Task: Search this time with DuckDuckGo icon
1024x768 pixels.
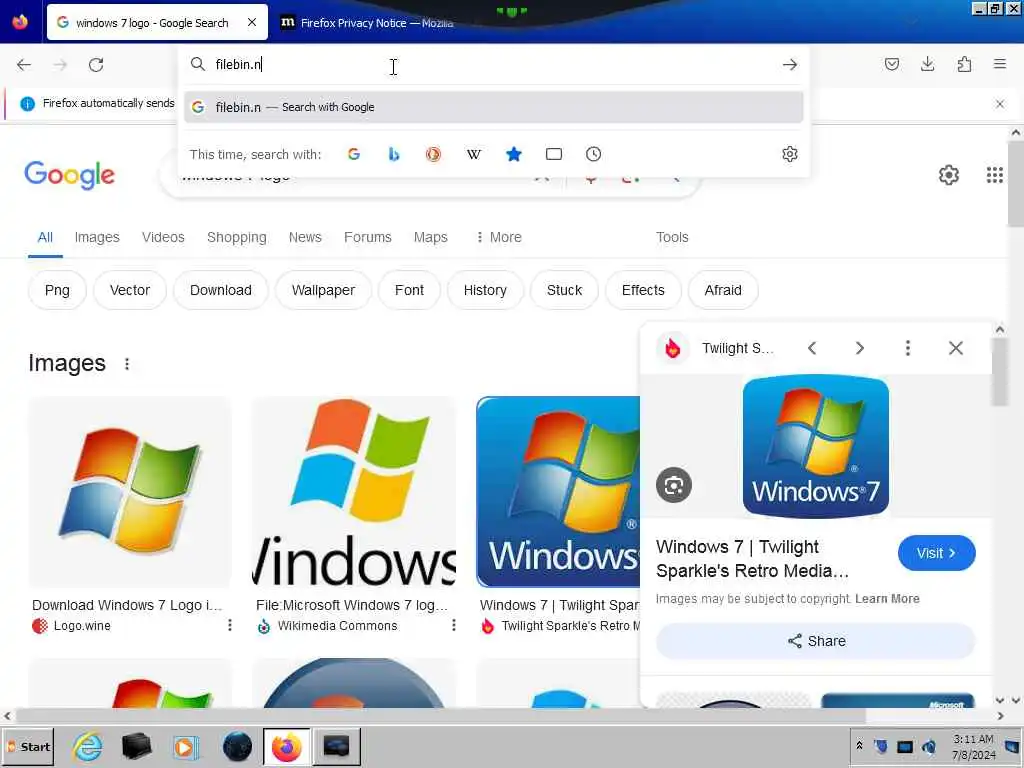Action: coord(434,154)
